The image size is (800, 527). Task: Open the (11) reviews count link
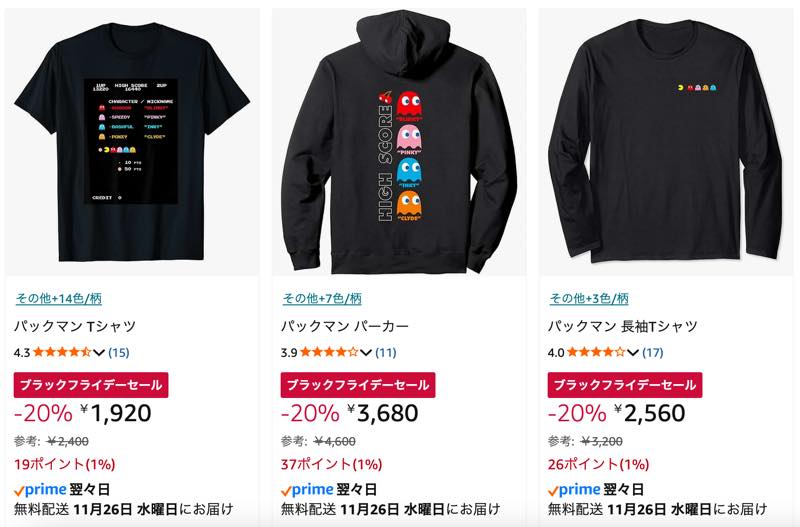click(x=386, y=353)
